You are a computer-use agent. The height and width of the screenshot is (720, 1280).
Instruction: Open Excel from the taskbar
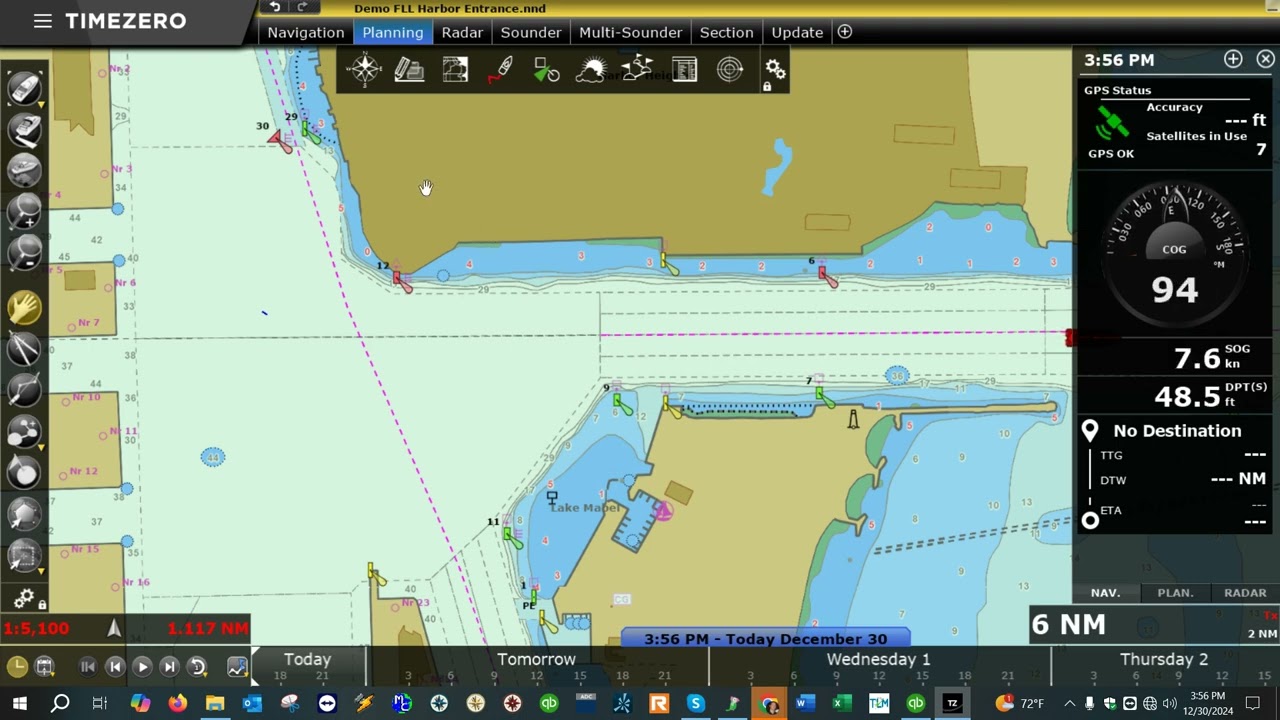click(x=842, y=703)
